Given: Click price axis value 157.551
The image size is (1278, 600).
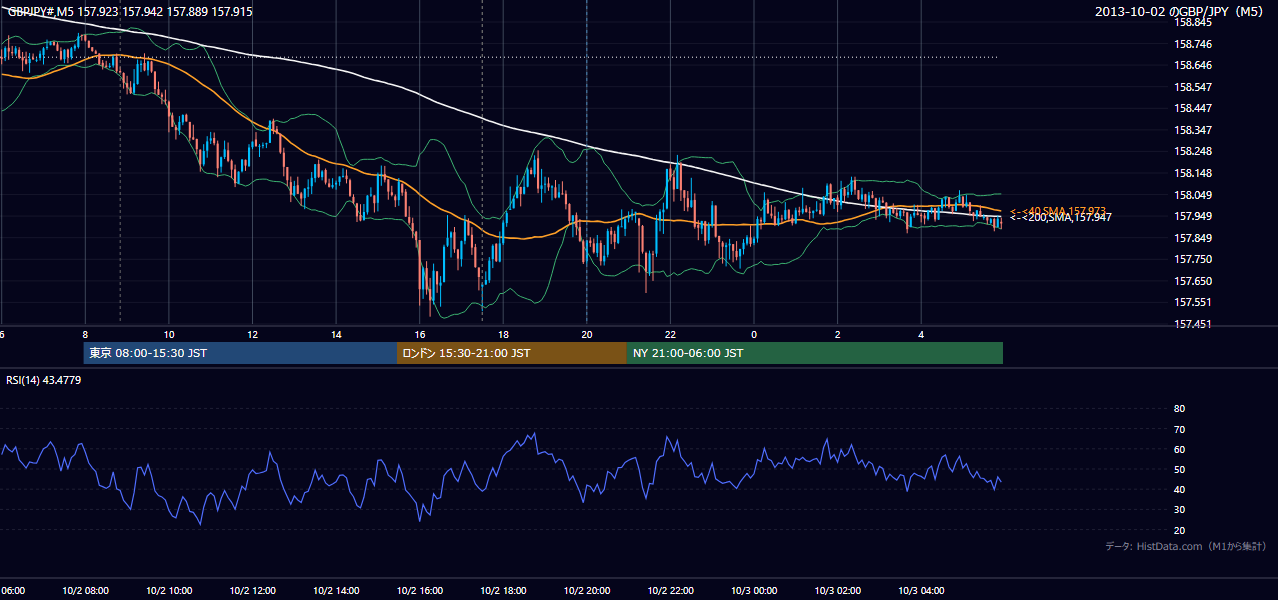Looking at the screenshot, I should 1193,302.
